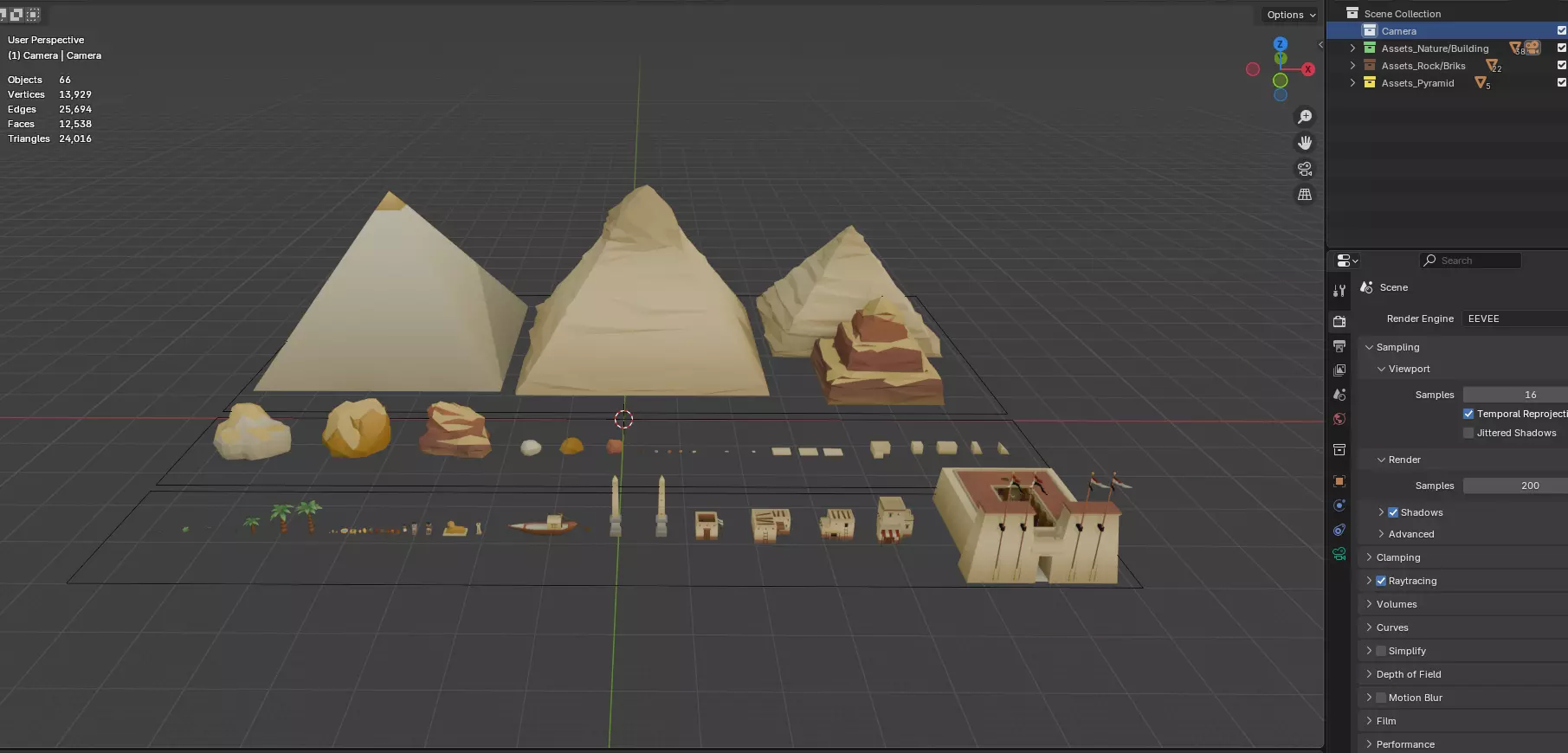The width and height of the screenshot is (1568, 753).
Task: Enable Jittered Shadows checkbox
Action: pyautogui.click(x=1468, y=433)
